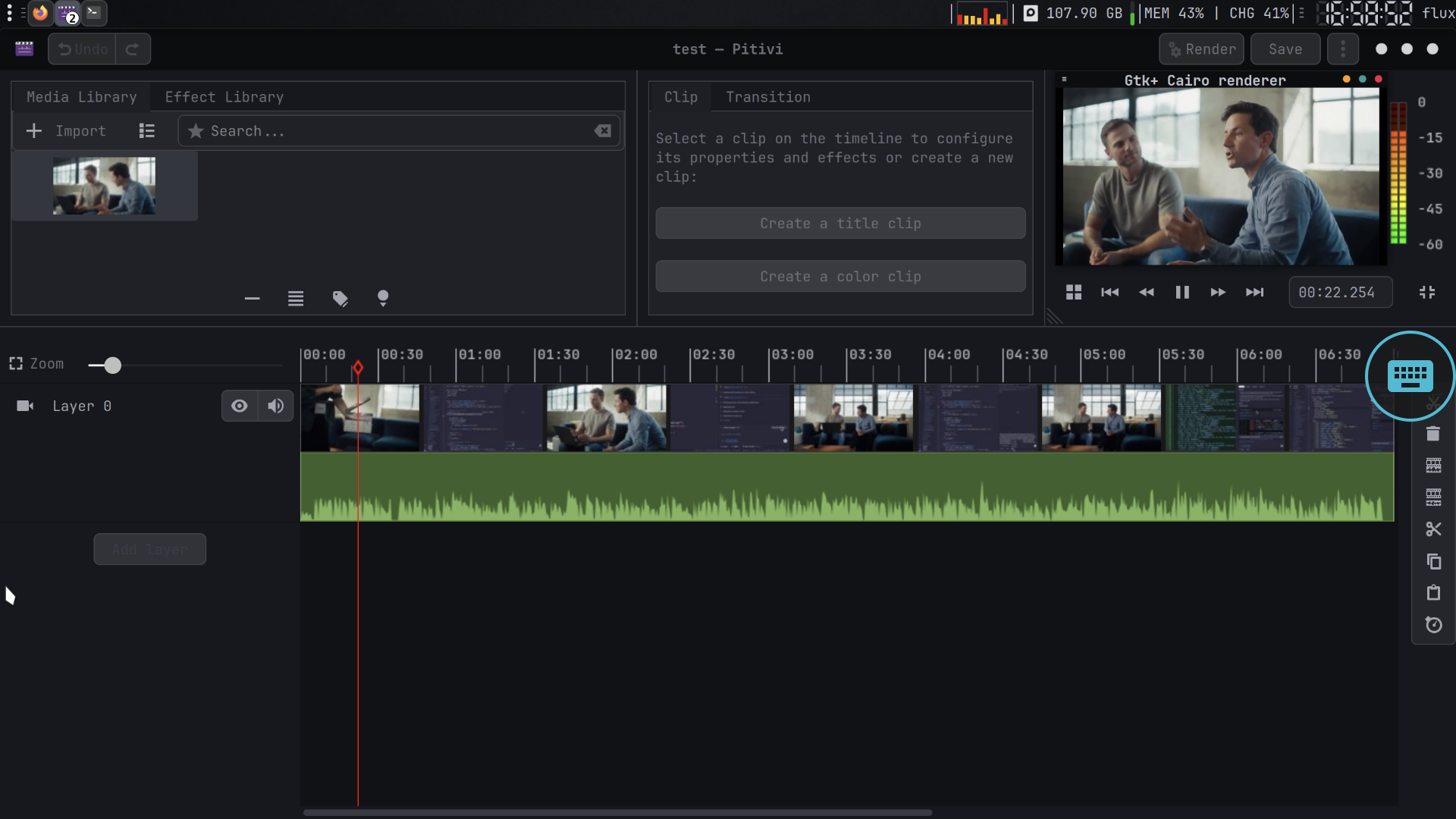
Task: Click the copy clips icon
Action: pyautogui.click(x=1432, y=561)
